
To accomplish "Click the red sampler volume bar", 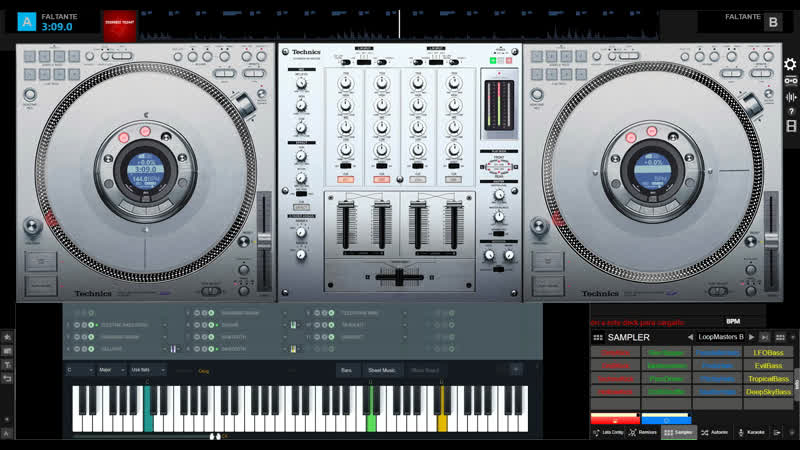I will [x=615, y=419].
